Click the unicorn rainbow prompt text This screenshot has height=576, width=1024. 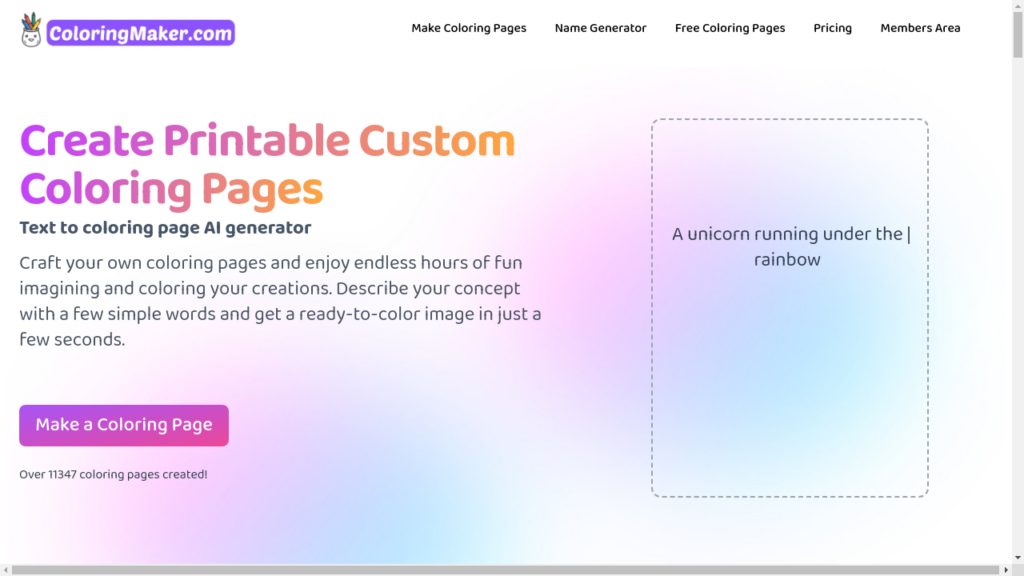(789, 246)
